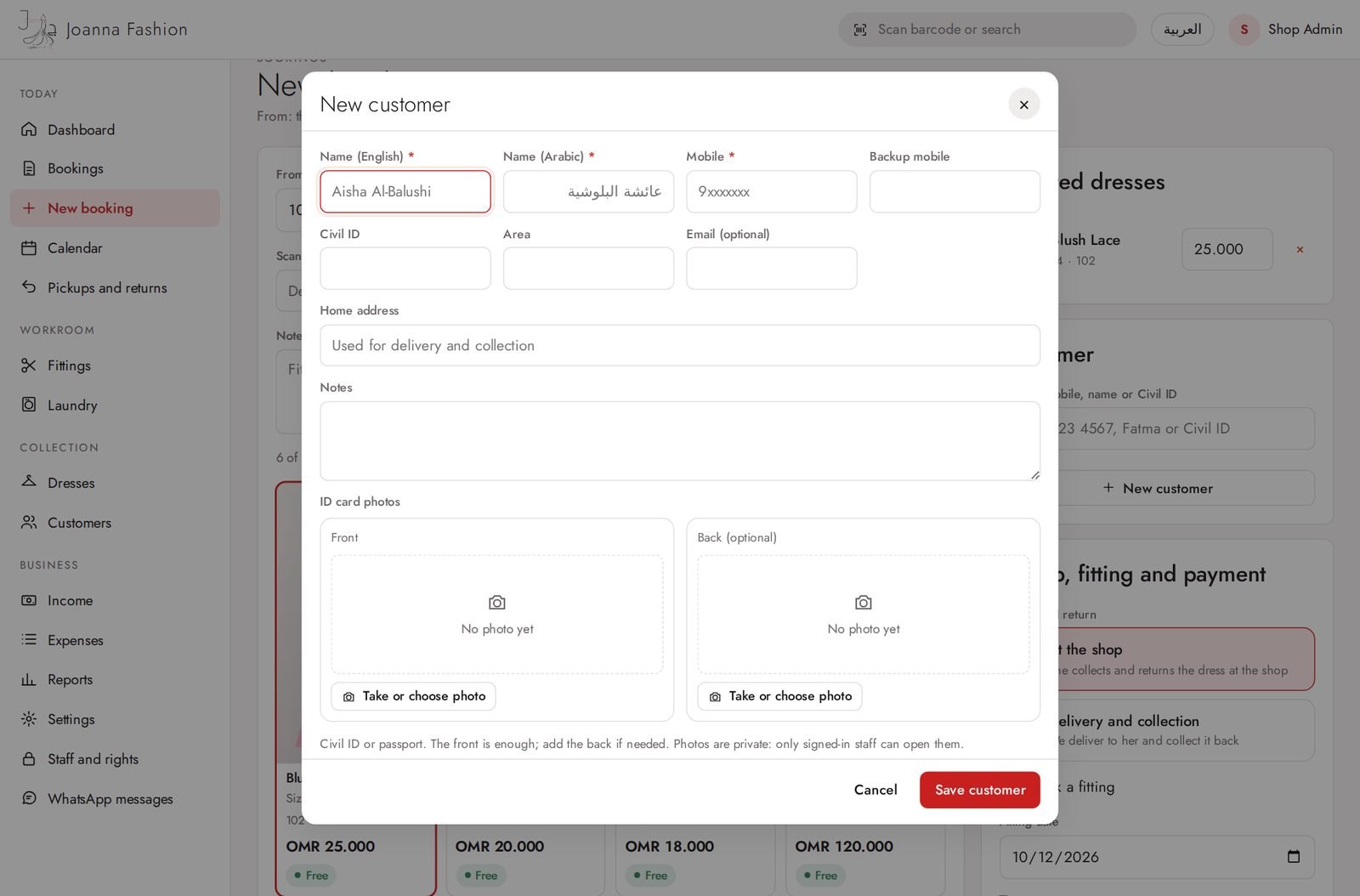Click into the Mobile number field
Screen dimensions: 1360x896
[771, 191]
